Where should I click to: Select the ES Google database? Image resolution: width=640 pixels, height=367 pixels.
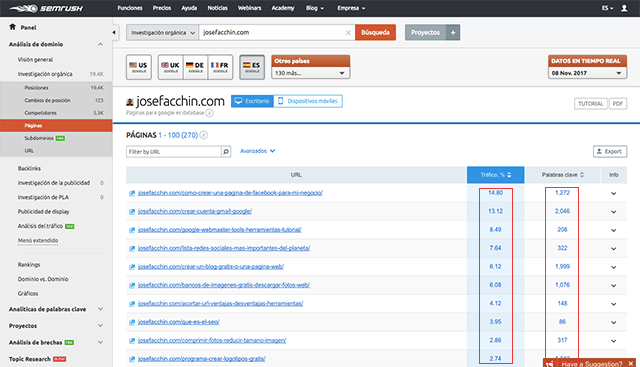[252, 67]
